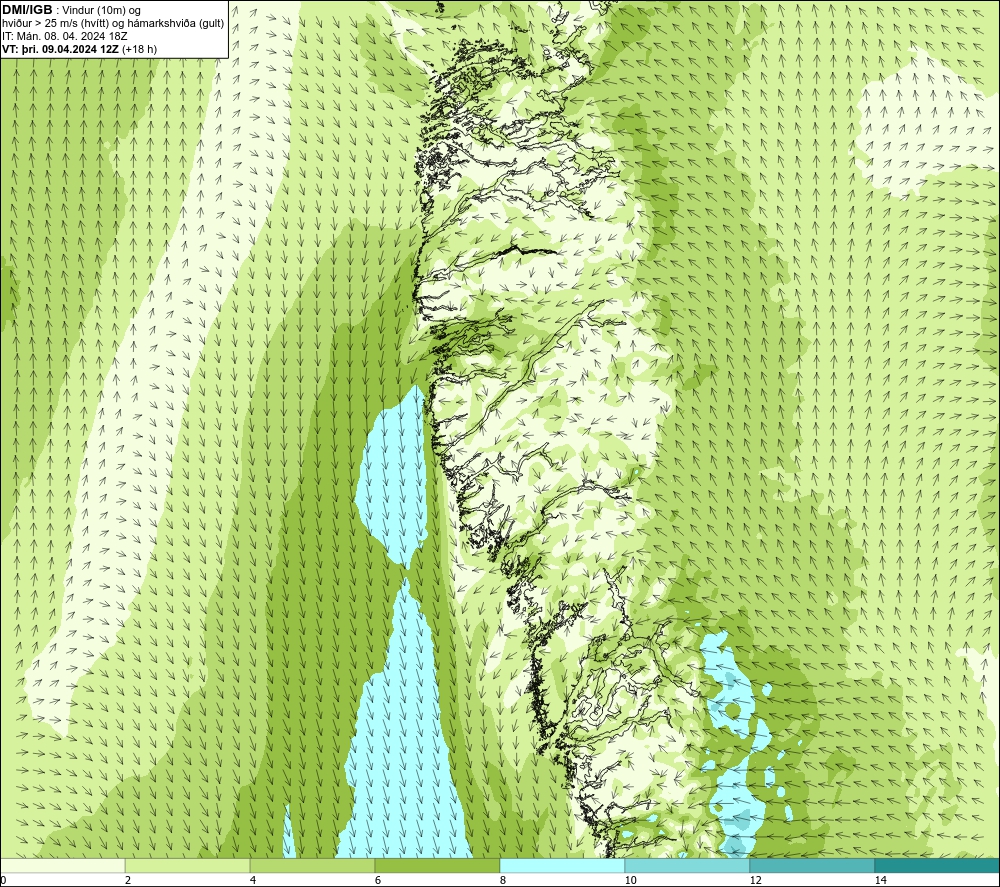Click the '(+18 h)' forecast offset text

139,49
